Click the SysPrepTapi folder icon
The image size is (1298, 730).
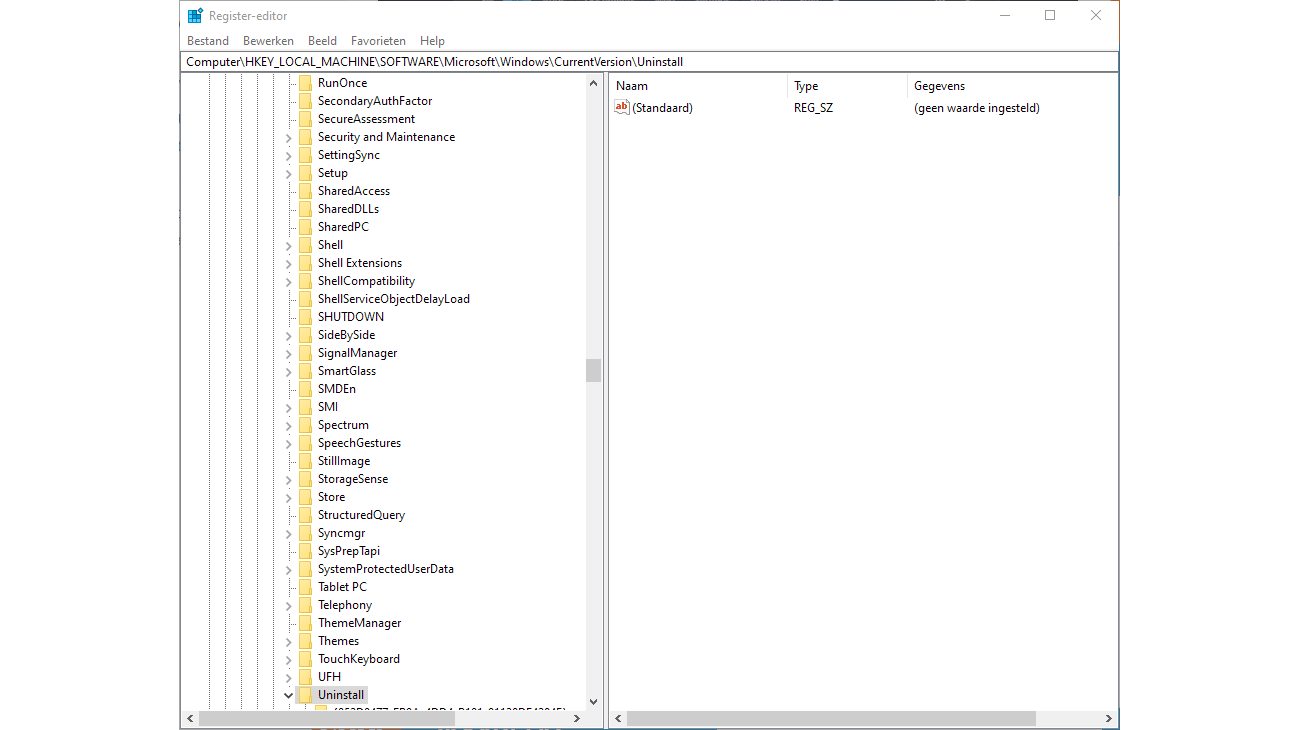[x=306, y=551]
